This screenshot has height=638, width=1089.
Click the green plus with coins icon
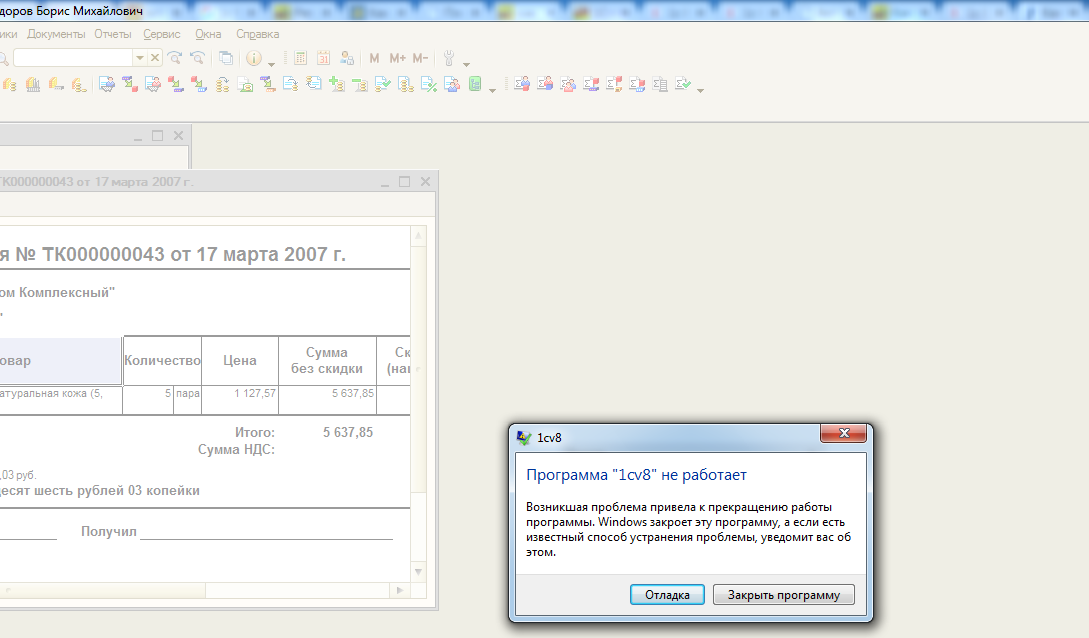(x=337, y=85)
